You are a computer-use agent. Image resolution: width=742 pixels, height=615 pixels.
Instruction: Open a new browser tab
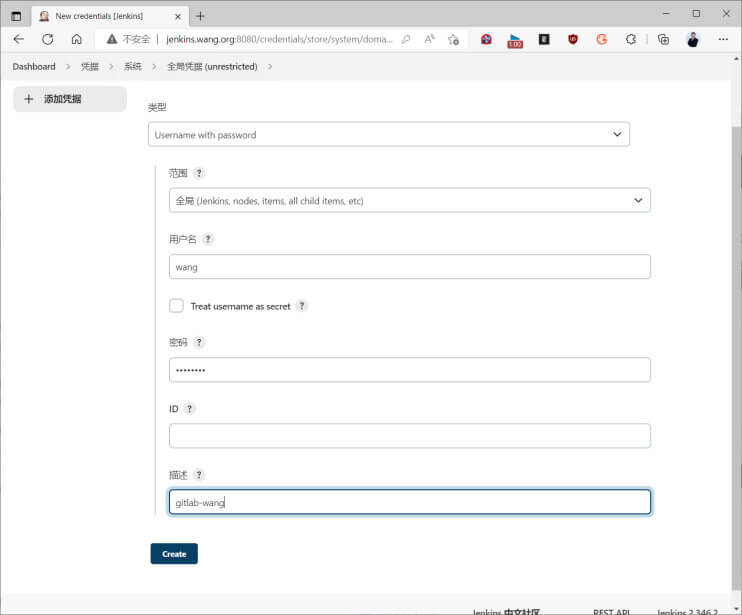click(x=200, y=16)
